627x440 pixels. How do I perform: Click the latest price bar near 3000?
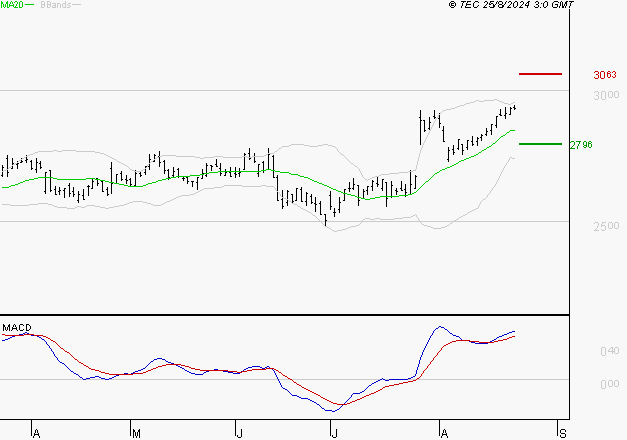point(515,107)
